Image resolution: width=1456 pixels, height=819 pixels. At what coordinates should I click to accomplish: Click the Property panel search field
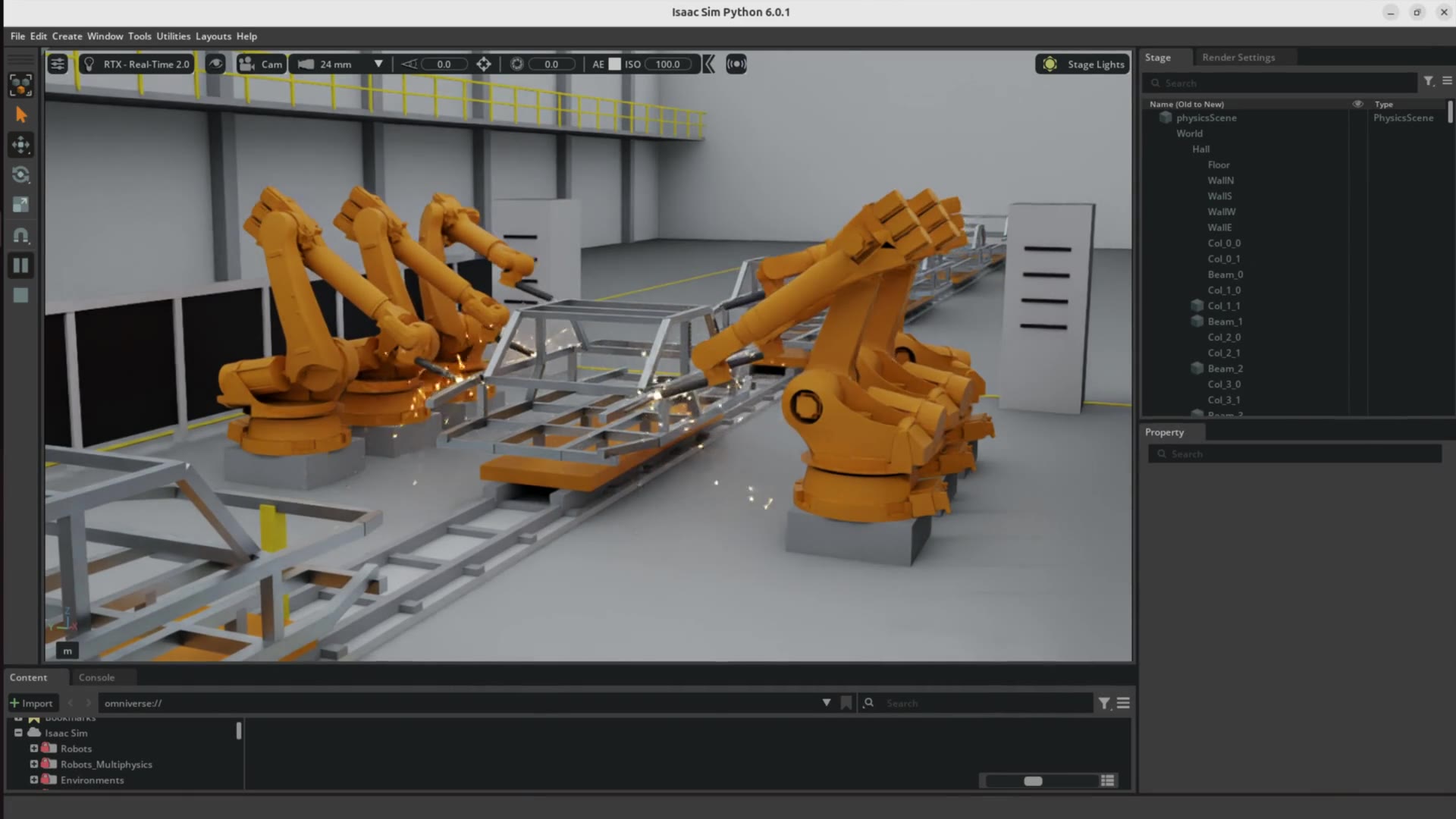click(x=1294, y=454)
